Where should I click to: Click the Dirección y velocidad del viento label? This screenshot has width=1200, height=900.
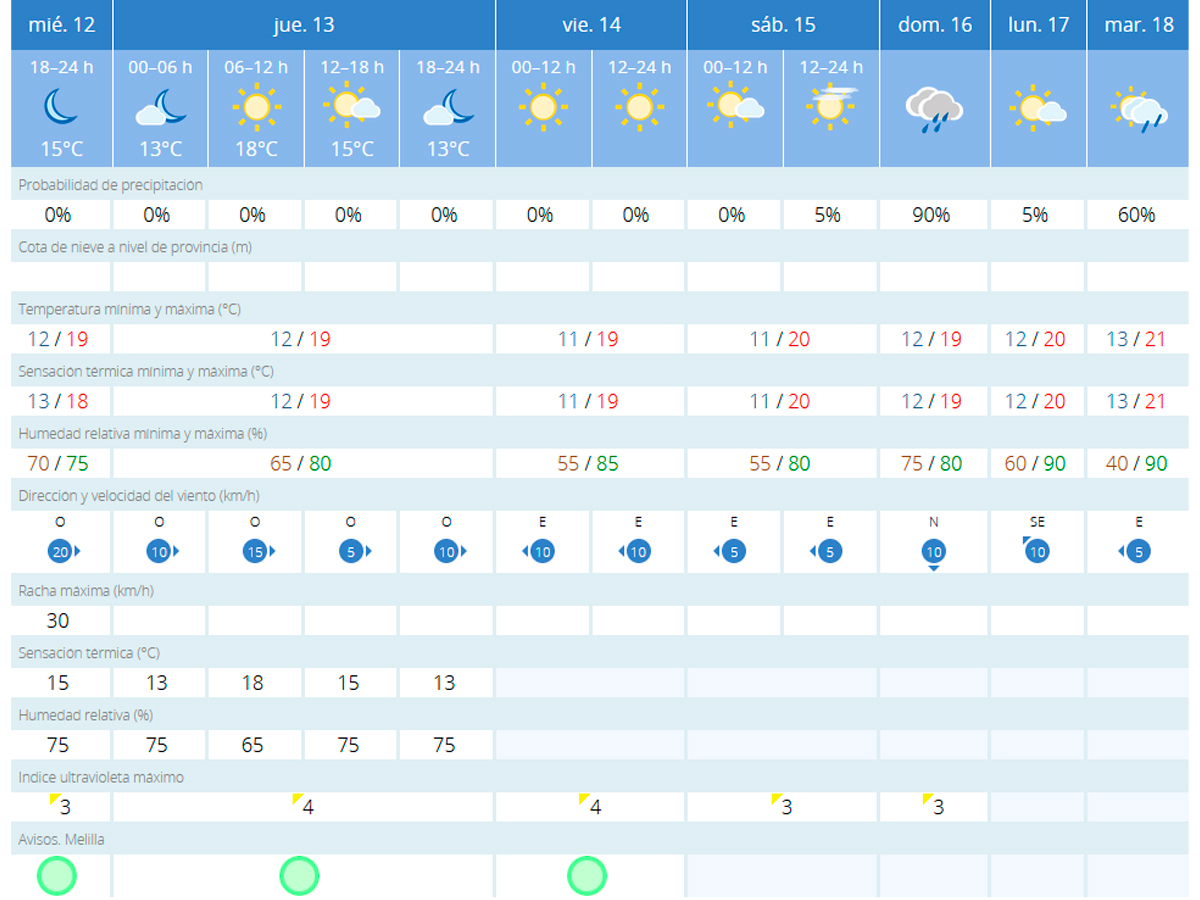coord(140,495)
